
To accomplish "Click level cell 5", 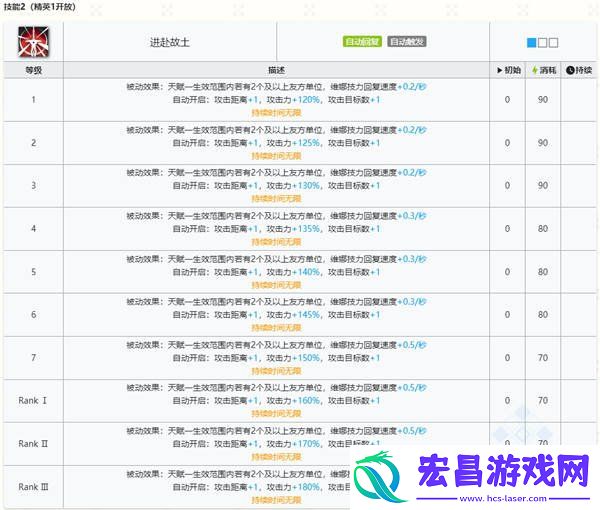I will [33, 272].
